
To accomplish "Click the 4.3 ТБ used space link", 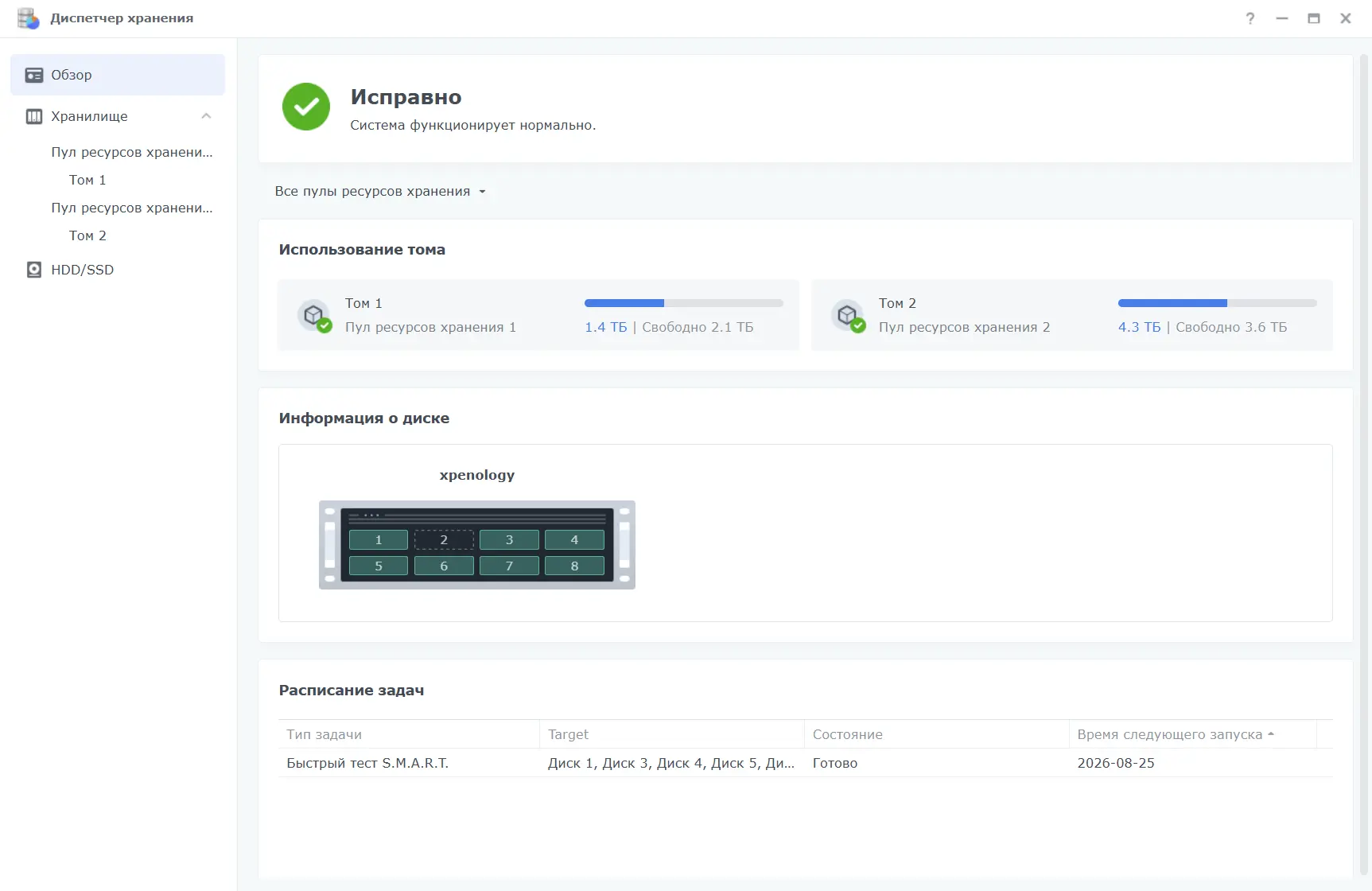I will point(1140,327).
